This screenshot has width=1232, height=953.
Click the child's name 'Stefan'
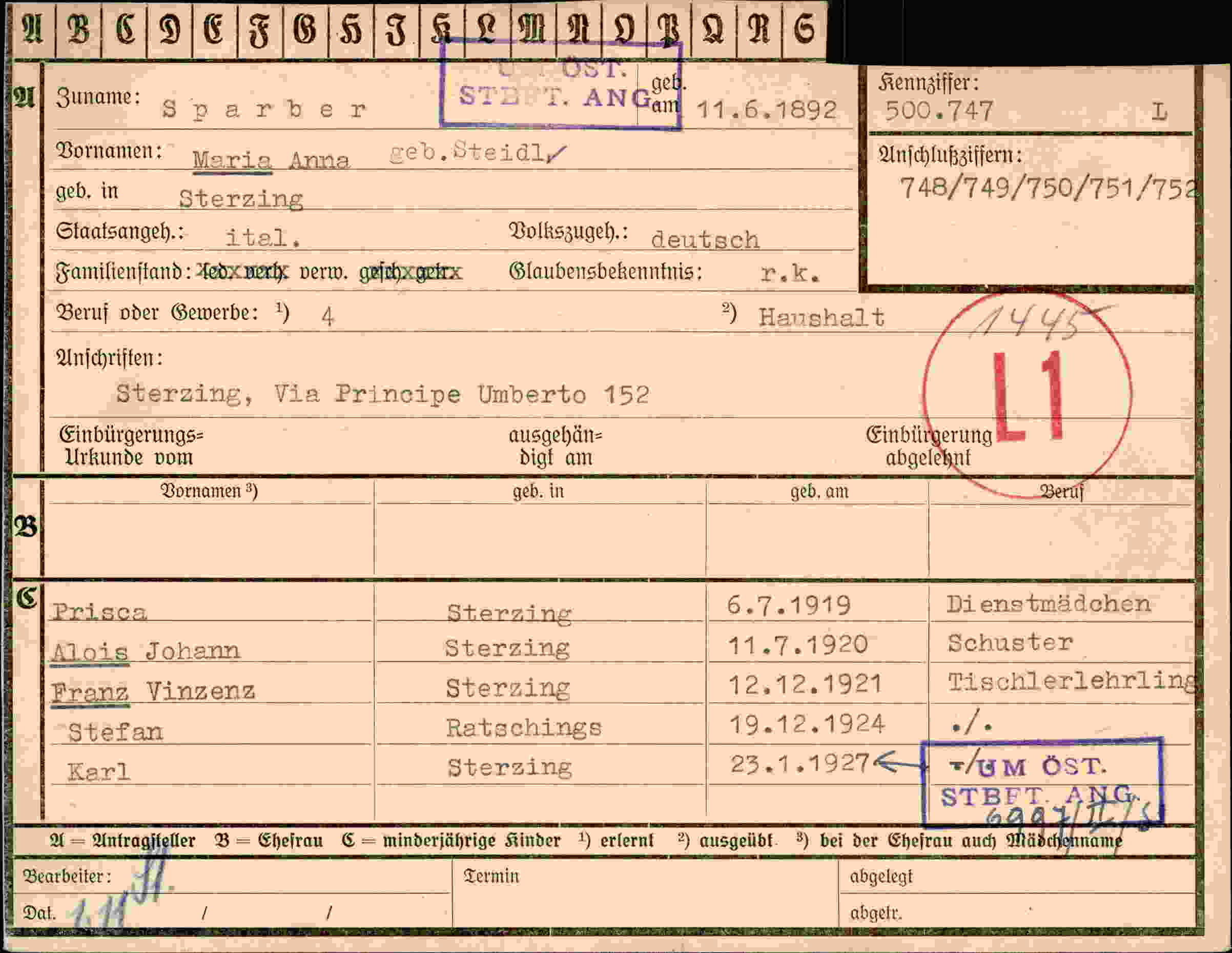[116, 733]
